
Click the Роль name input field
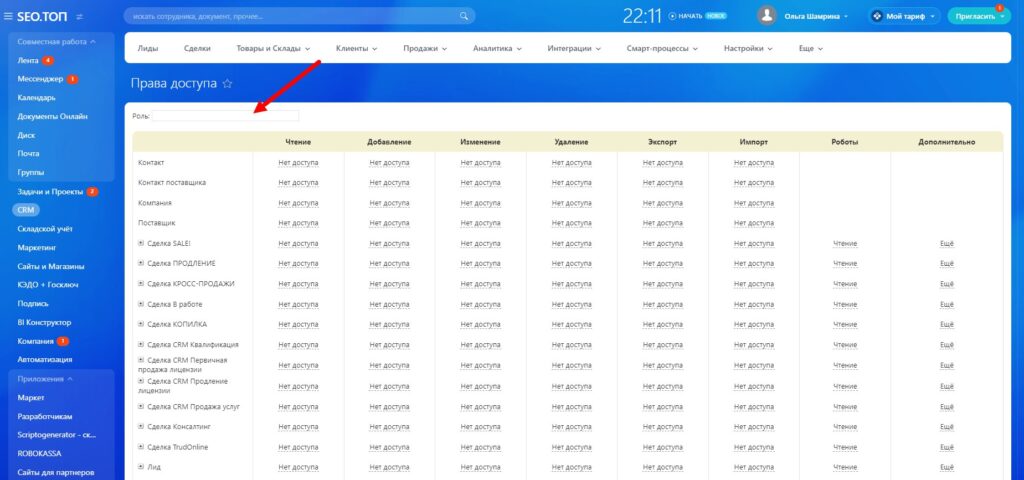coord(225,116)
